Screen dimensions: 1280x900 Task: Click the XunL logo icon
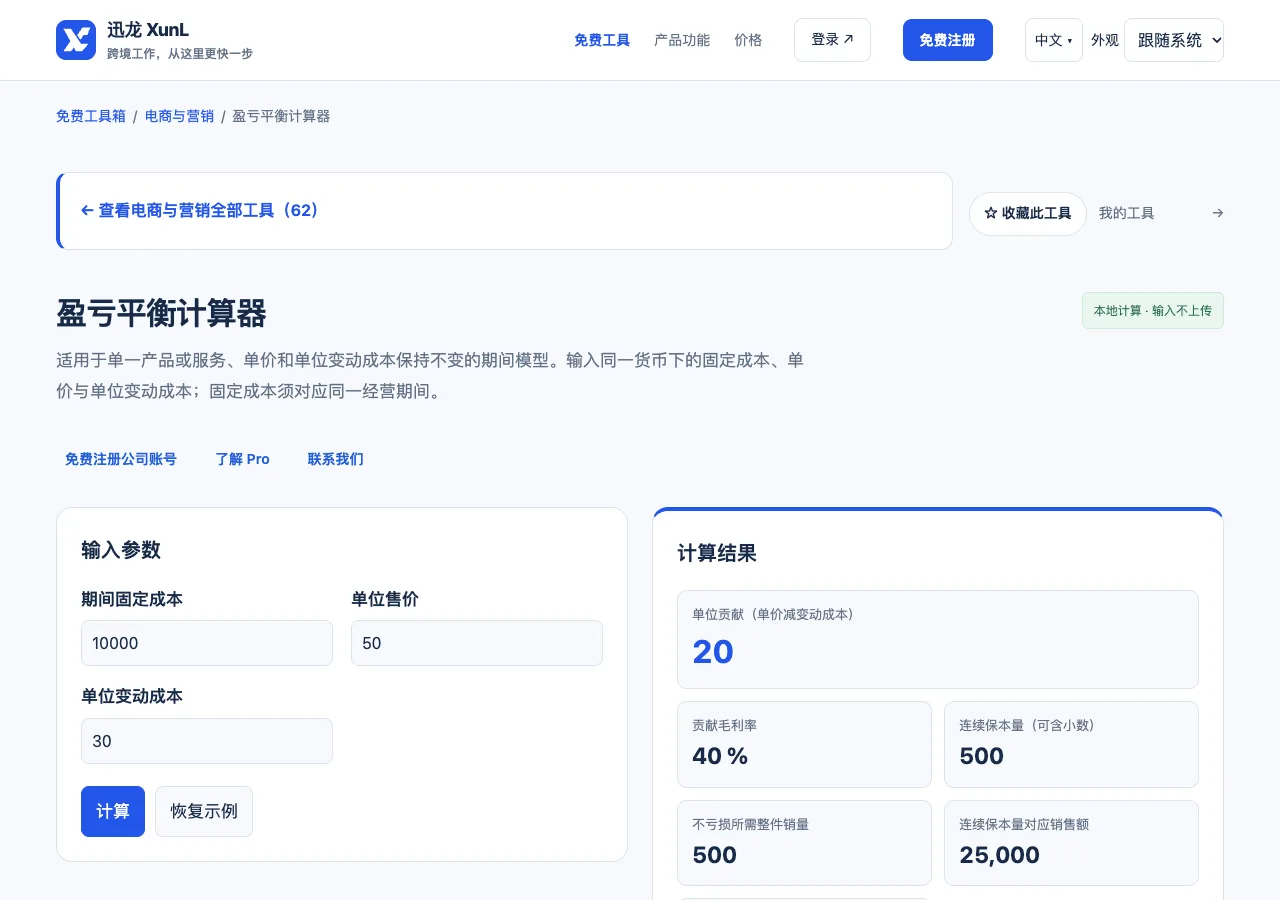point(76,40)
